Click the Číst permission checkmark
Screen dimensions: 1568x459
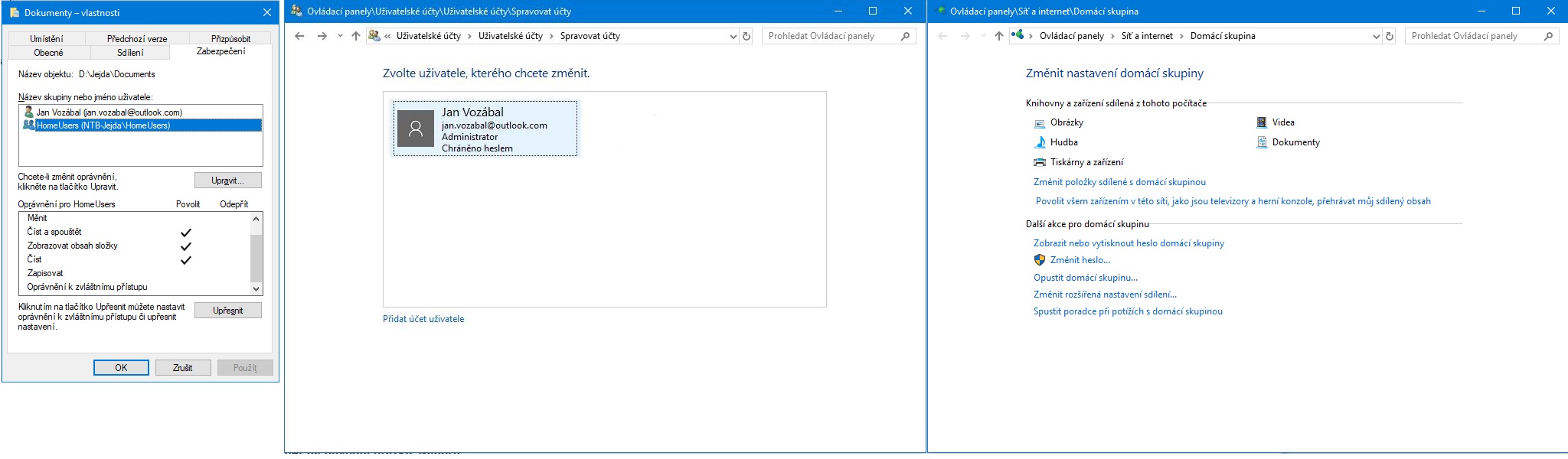[x=185, y=259]
